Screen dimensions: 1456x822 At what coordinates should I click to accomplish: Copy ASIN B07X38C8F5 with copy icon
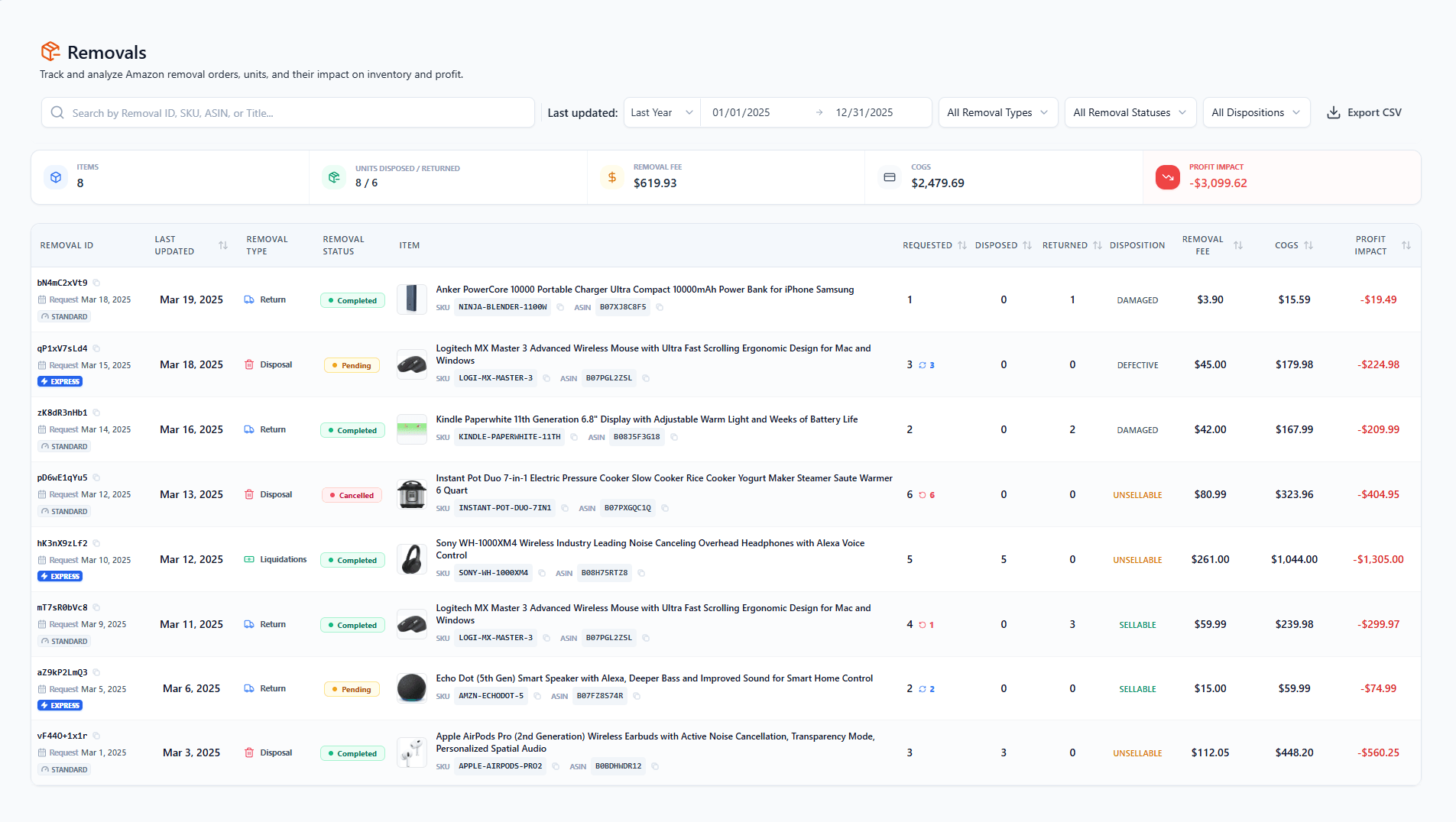tap(660, 308)
